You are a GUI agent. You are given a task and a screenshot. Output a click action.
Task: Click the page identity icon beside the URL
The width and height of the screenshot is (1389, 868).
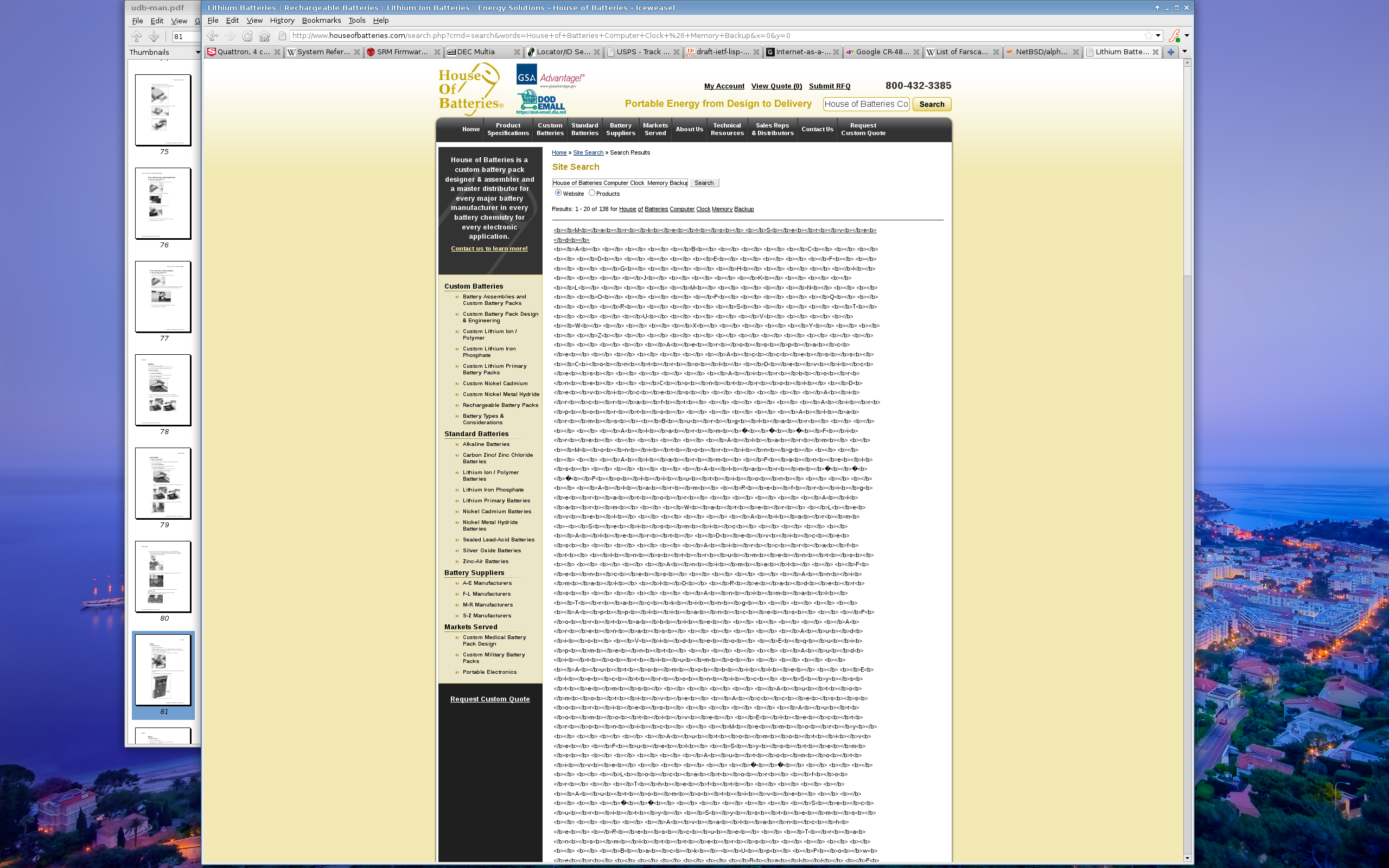[282, 36]
